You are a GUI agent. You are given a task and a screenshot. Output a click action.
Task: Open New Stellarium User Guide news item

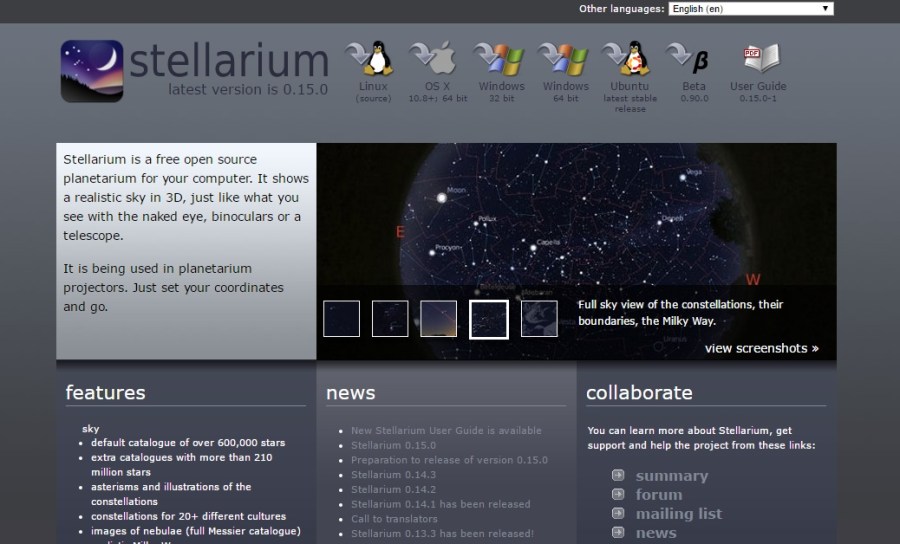click(446, 430)
